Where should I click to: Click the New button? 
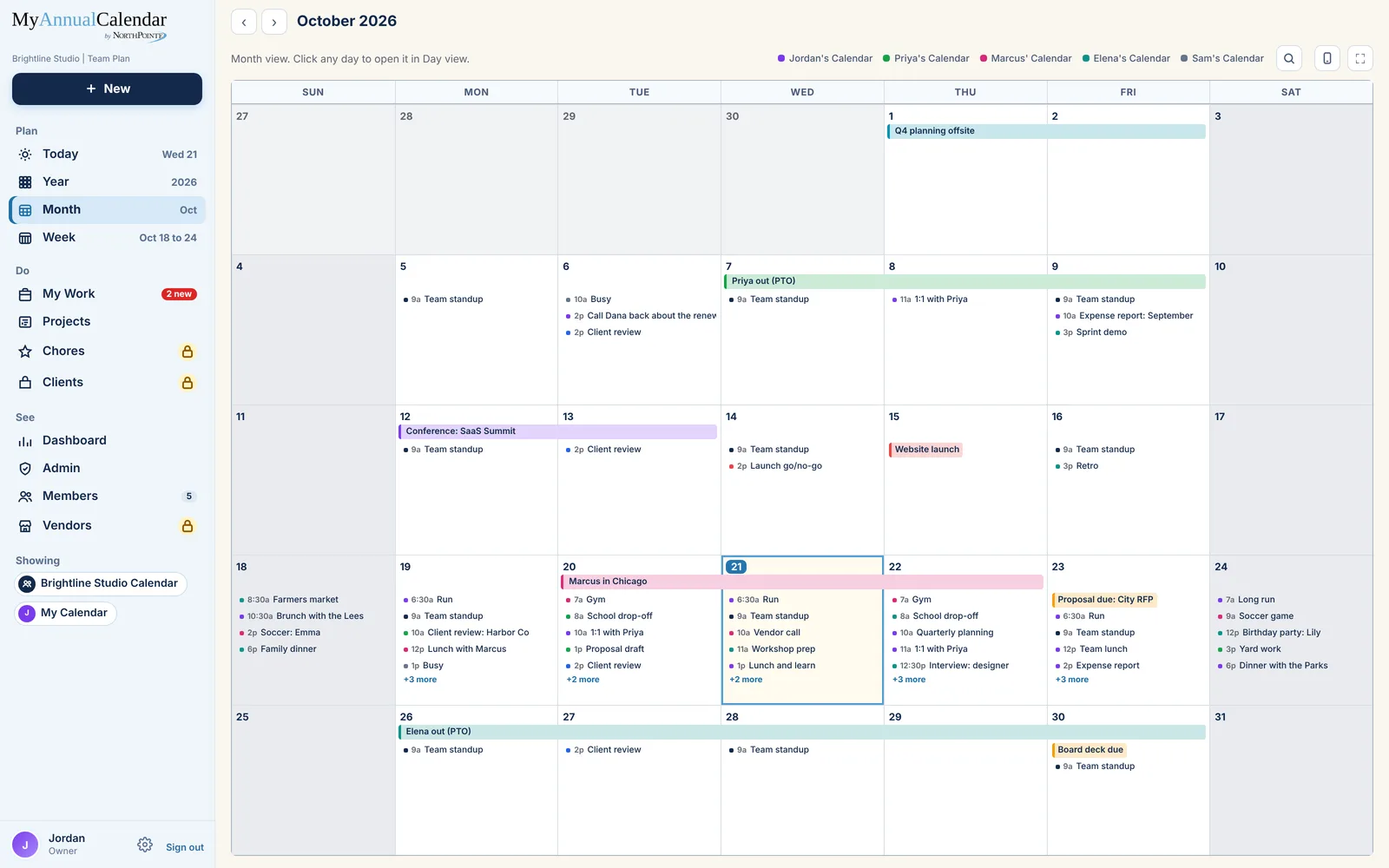[x=107, y=89]
